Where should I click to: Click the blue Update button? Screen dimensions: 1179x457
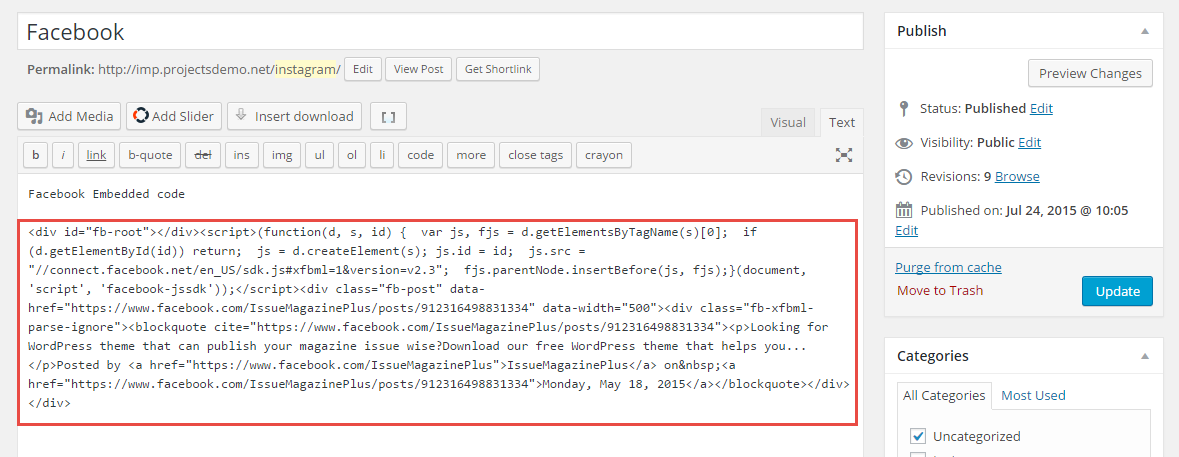[1117, 291]
